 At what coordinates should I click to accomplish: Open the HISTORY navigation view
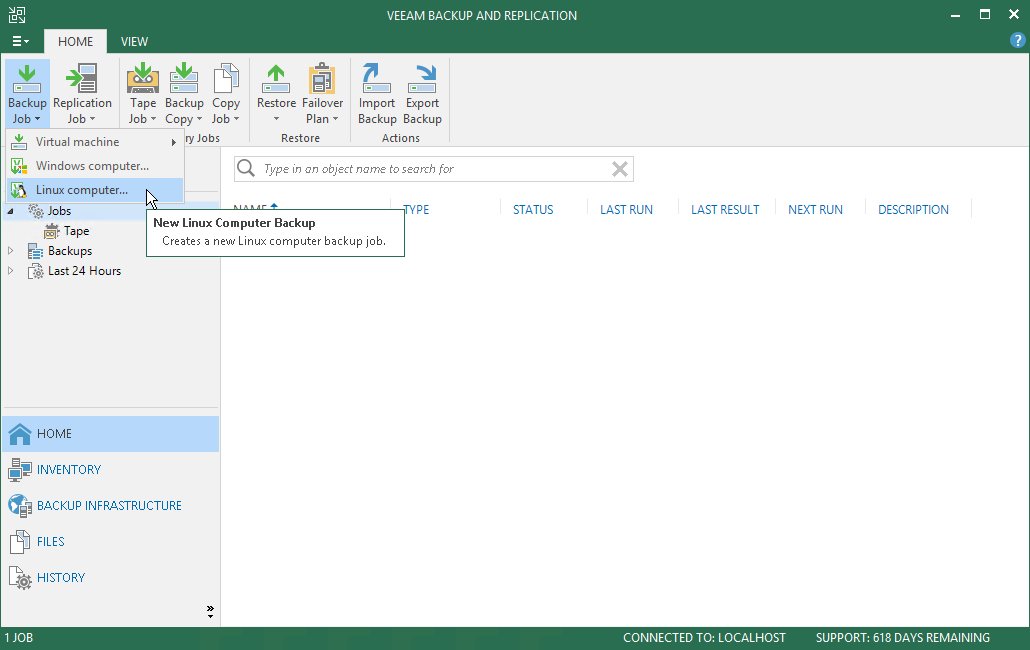[110, 578]
